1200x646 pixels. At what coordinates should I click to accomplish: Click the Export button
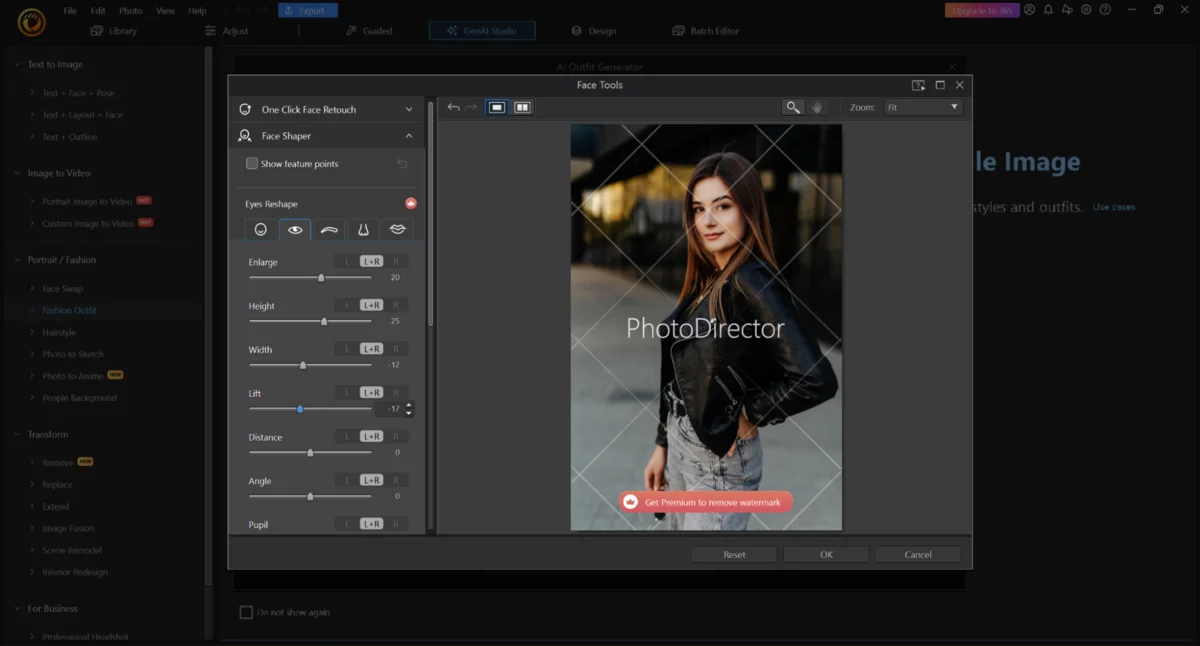tap(307, 11)
